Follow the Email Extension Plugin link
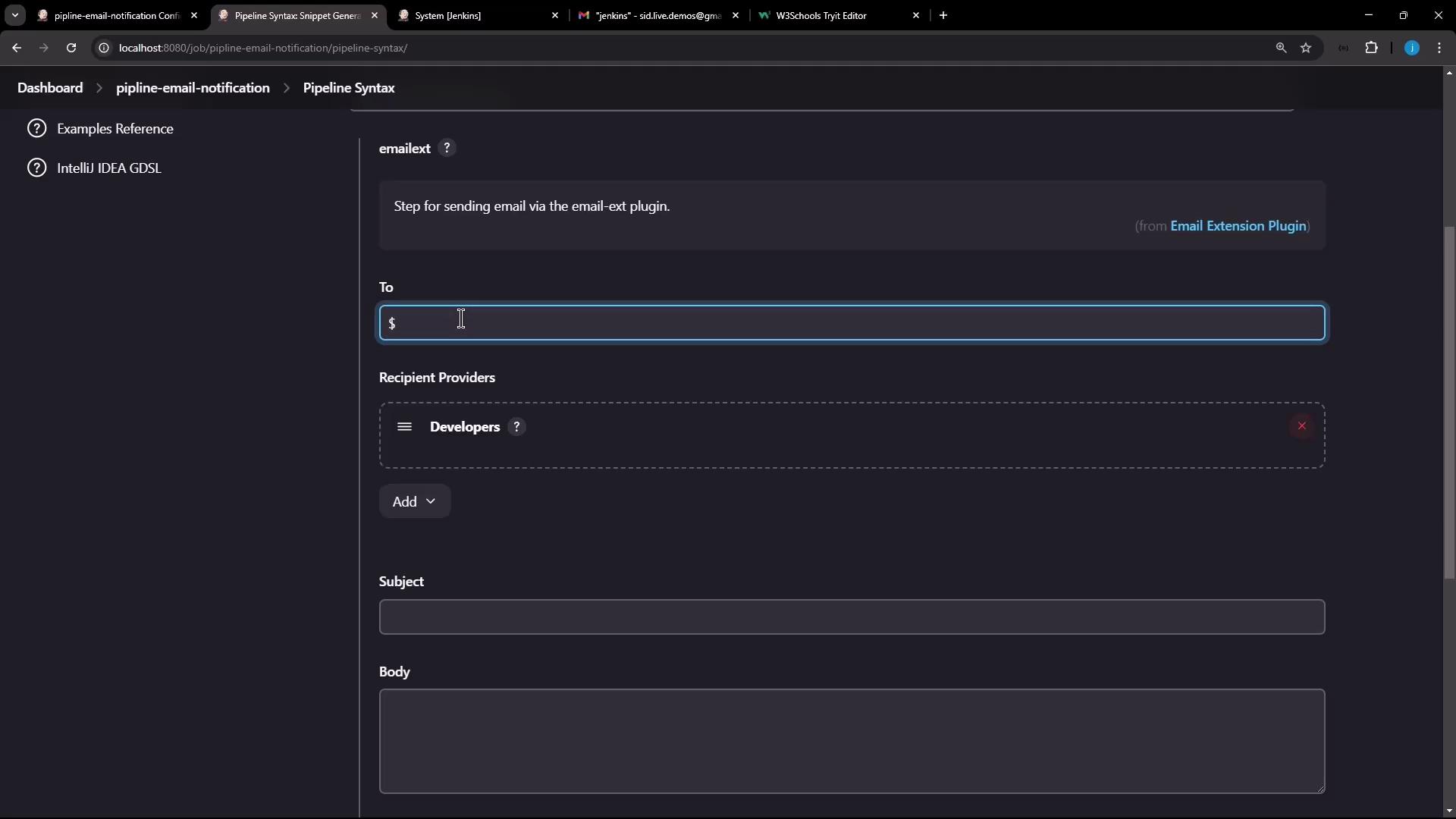The height and width of the screenshot is (819, 1456). pyautogui.click(x=1238, y=226)
